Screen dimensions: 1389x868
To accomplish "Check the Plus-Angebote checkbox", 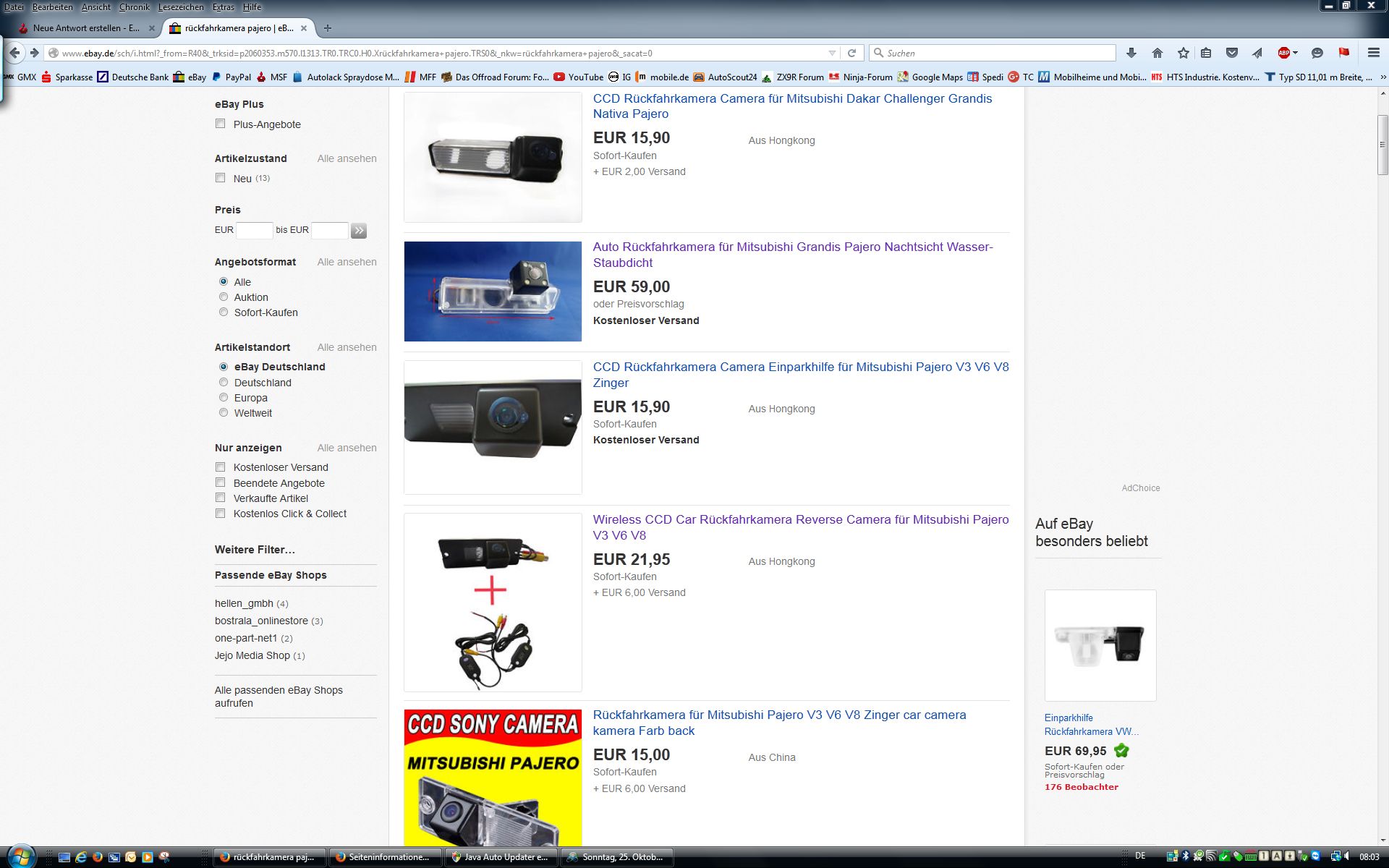I will tap(221, 124).
